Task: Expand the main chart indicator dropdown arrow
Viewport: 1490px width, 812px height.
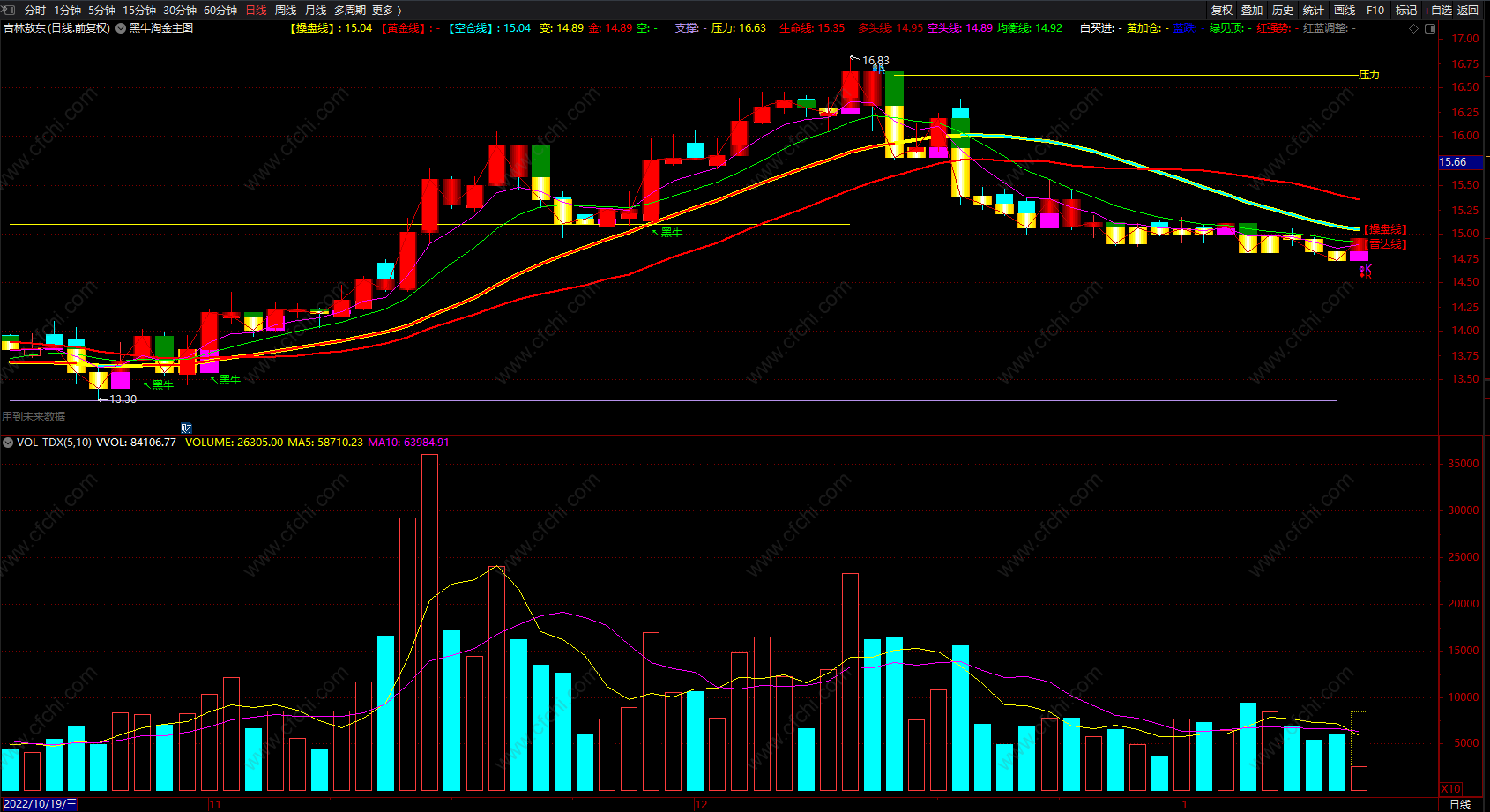Action: (121, 28)
